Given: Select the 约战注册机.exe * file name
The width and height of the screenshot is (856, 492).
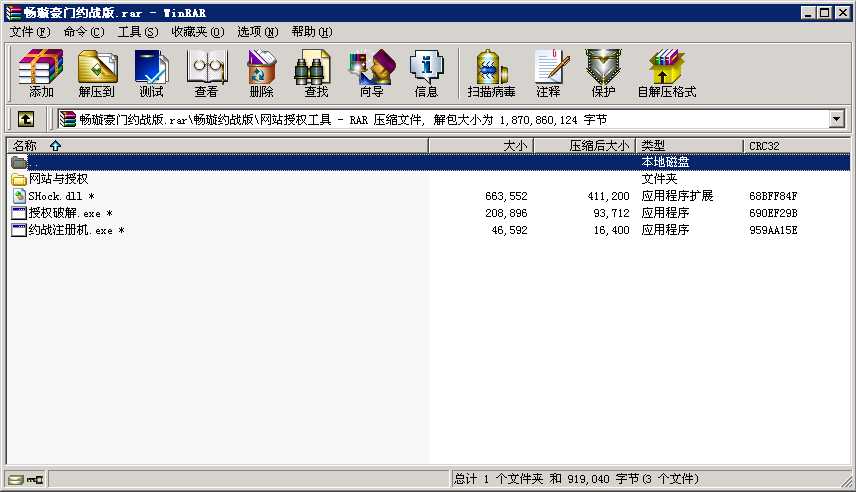Looking at the screenshot, I should [76, 230].
